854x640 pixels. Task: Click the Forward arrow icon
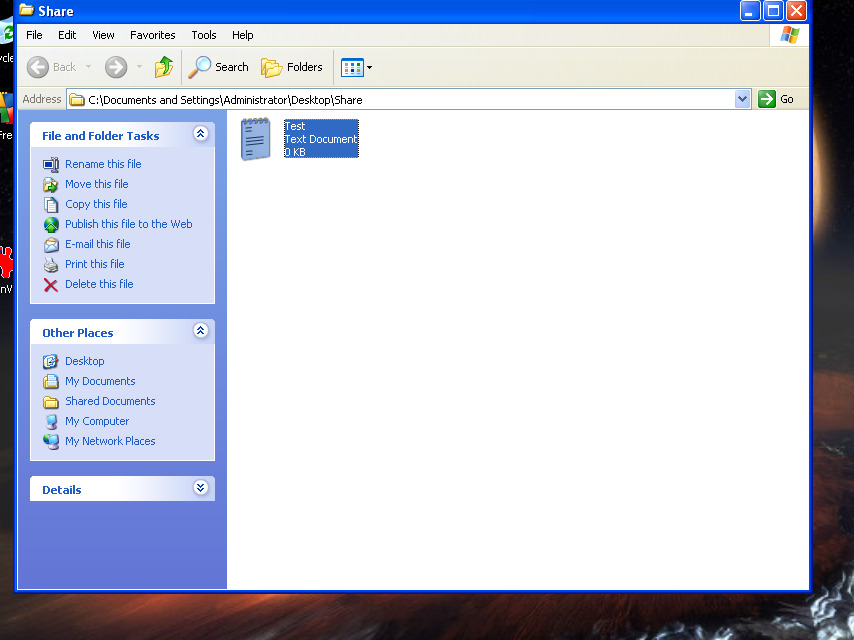click(115, 67)
